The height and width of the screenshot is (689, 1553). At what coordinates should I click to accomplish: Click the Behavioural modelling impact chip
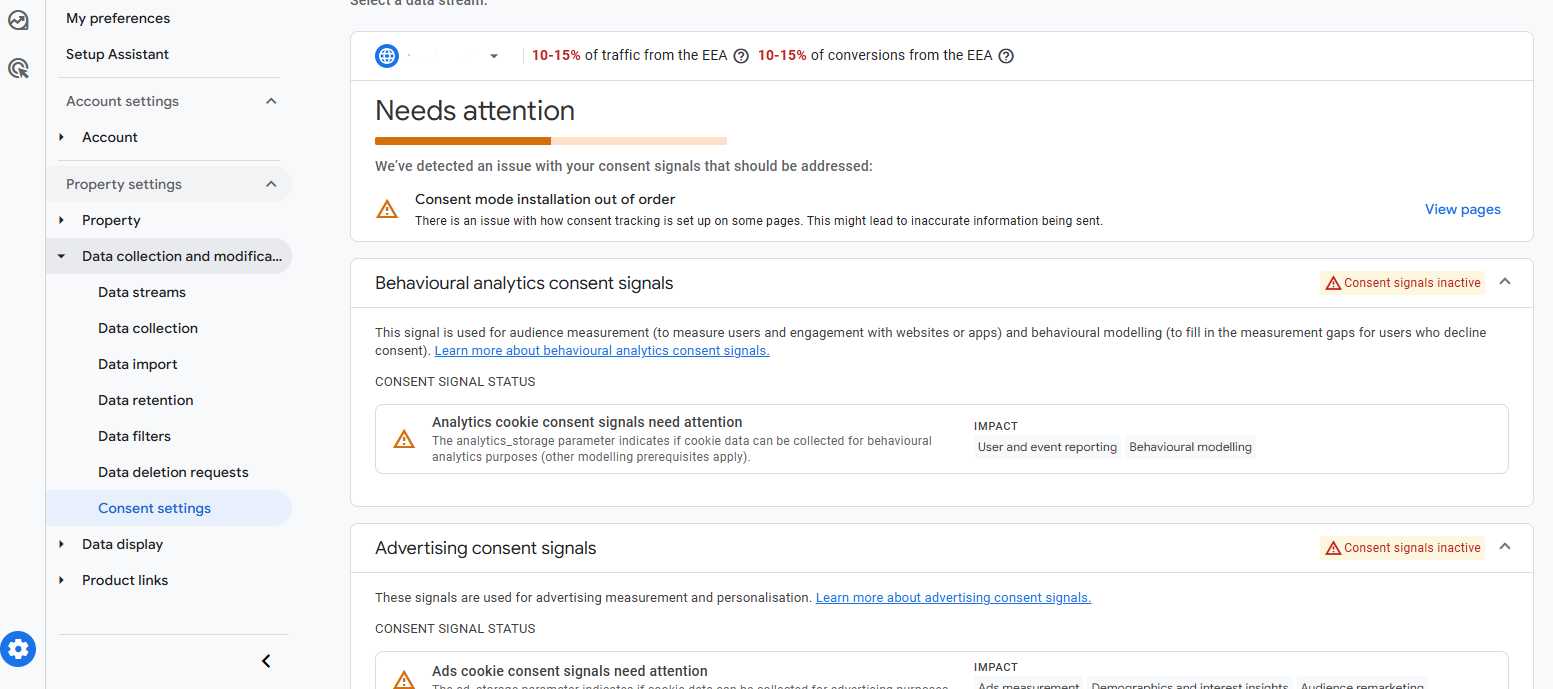[x=1190, y=447]
